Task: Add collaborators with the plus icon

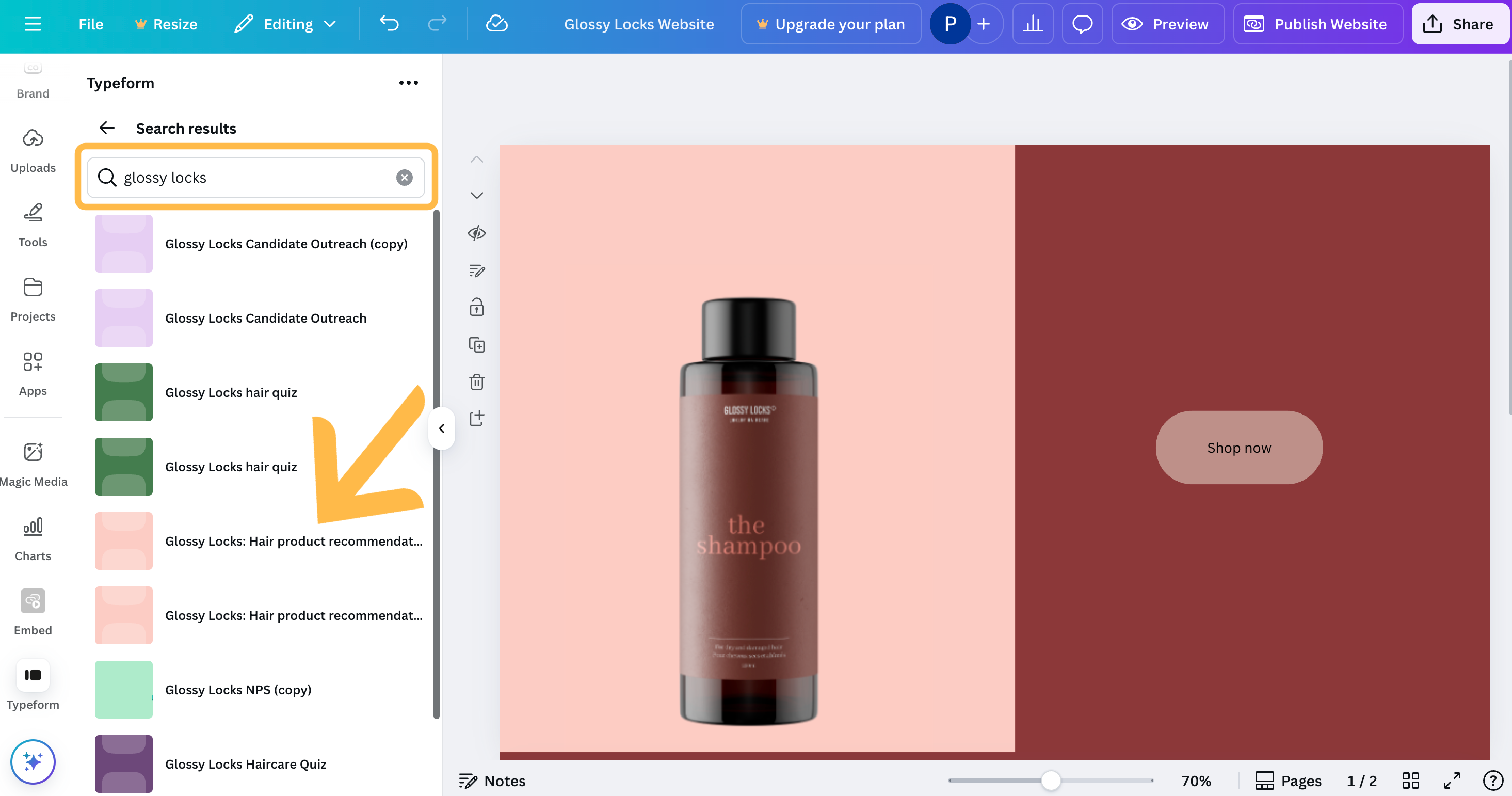Action: [984, 24]
